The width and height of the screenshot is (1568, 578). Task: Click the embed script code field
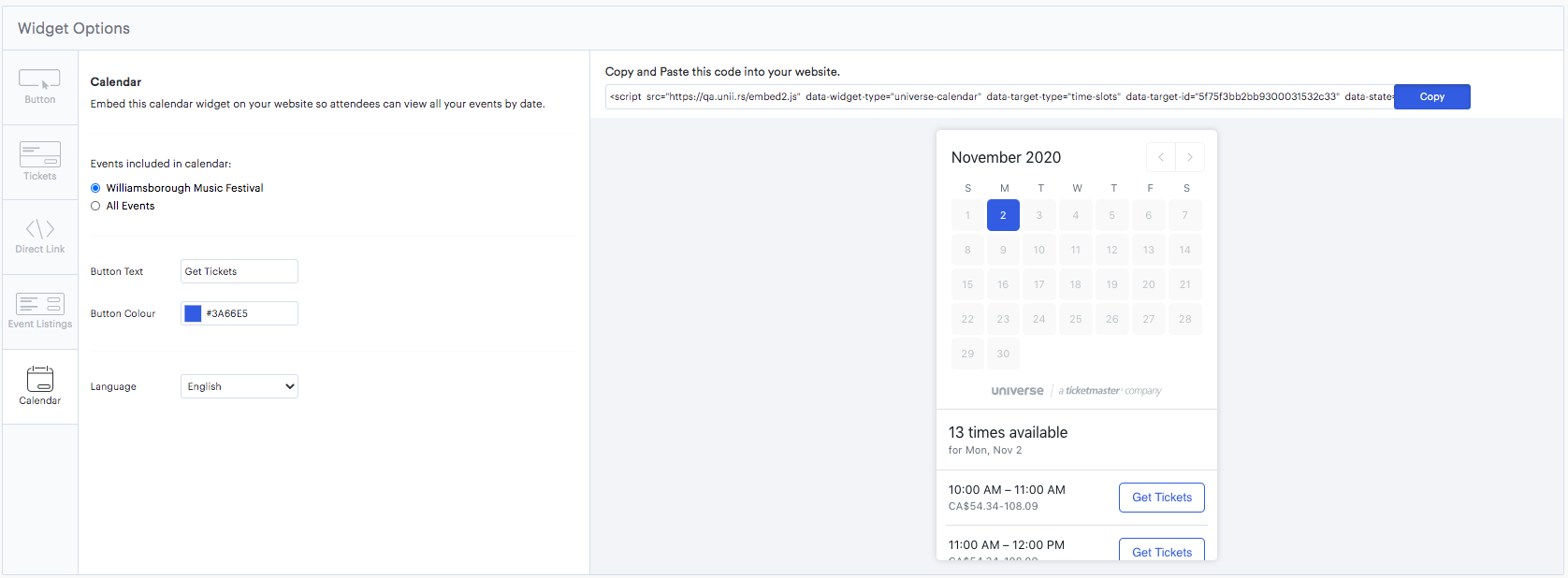pyautogui.click(x=999, y=96)
